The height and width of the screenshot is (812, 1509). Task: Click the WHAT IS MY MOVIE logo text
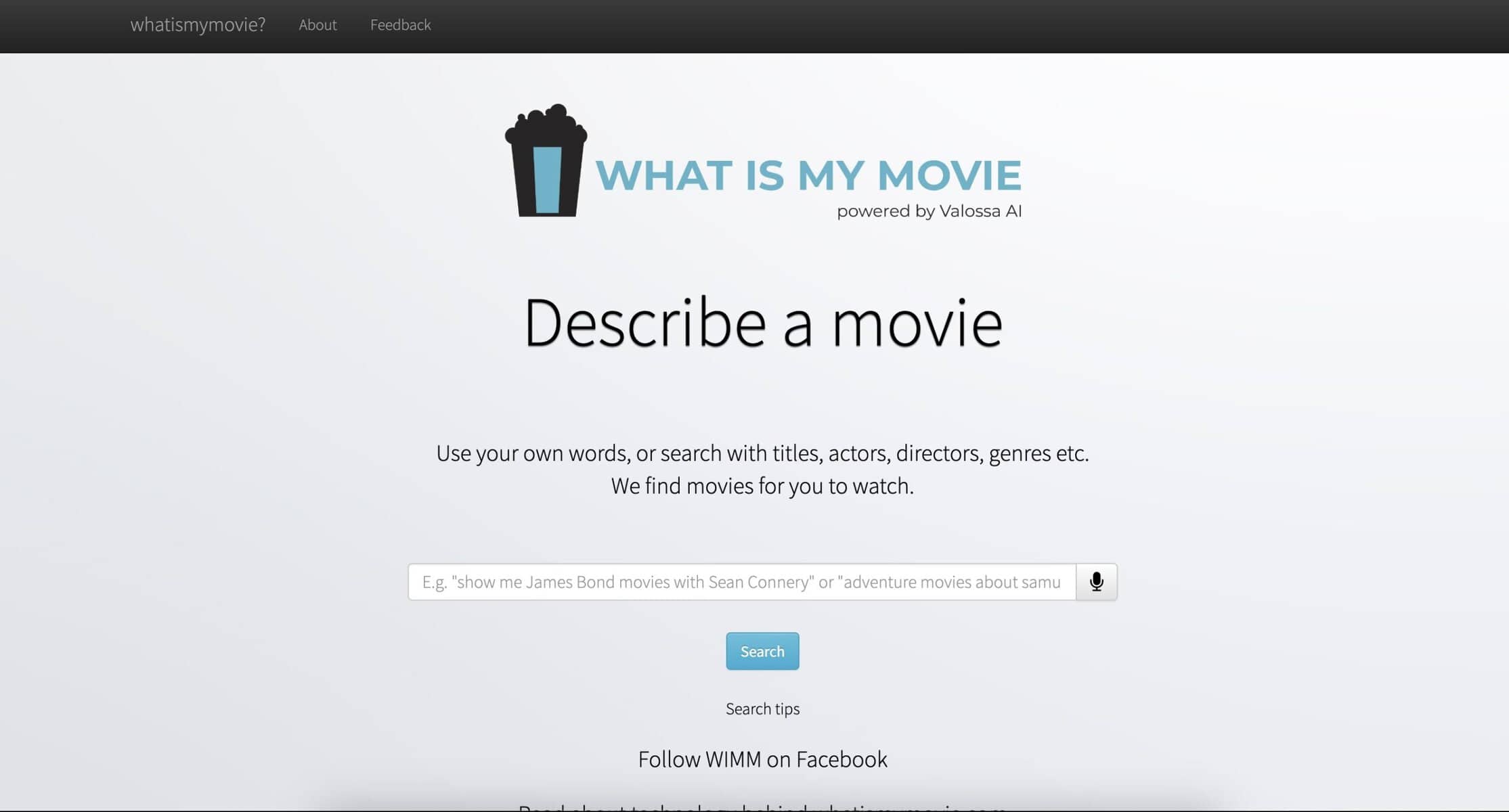coord(809,175)
